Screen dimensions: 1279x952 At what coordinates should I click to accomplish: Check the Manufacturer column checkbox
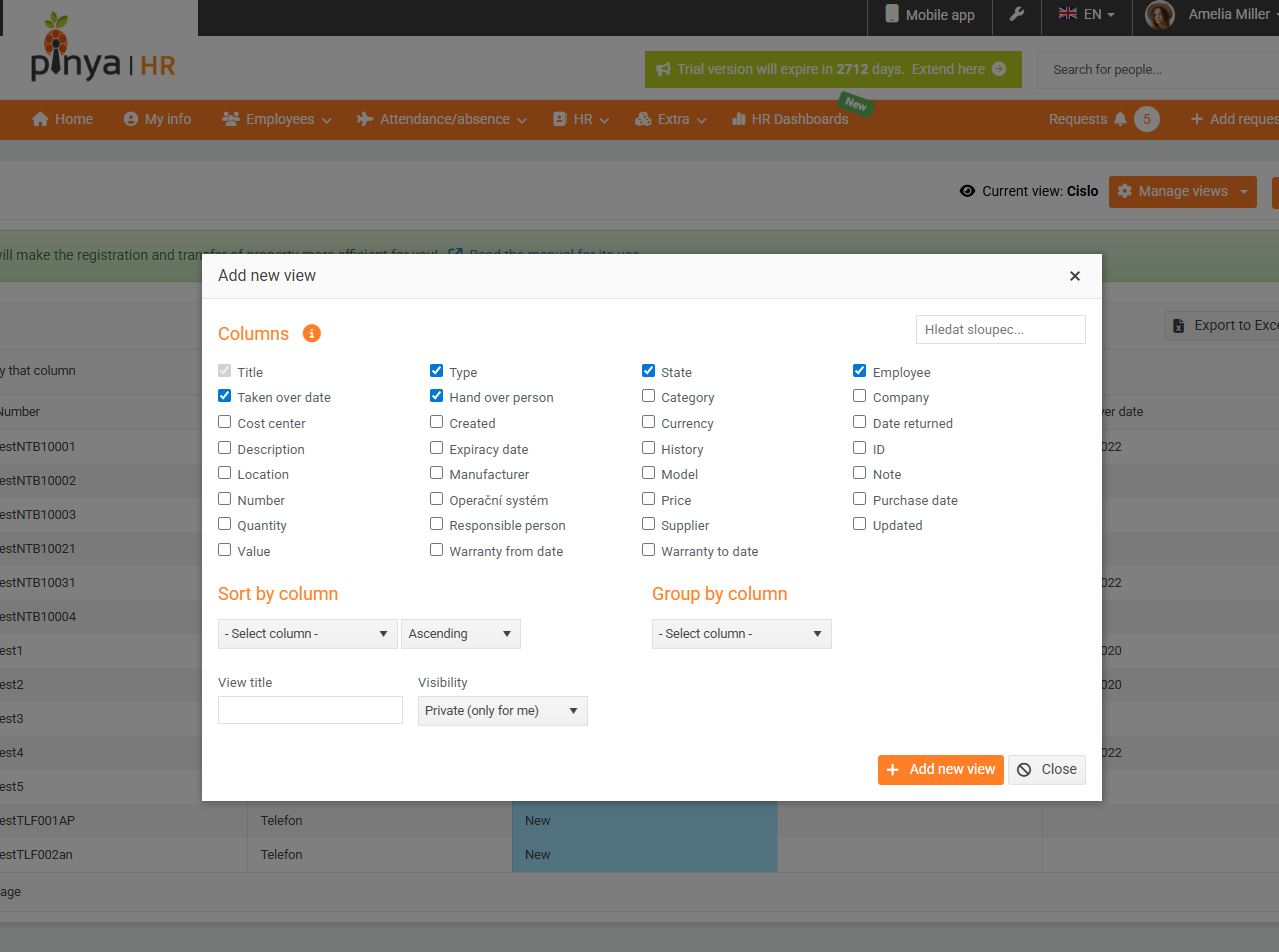[x=436, y=473]
